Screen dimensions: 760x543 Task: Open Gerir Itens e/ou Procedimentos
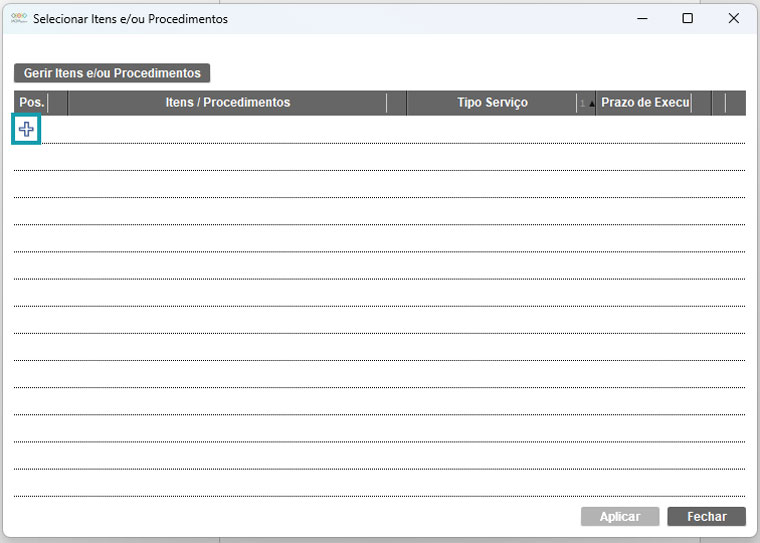[x=112, y=73]
